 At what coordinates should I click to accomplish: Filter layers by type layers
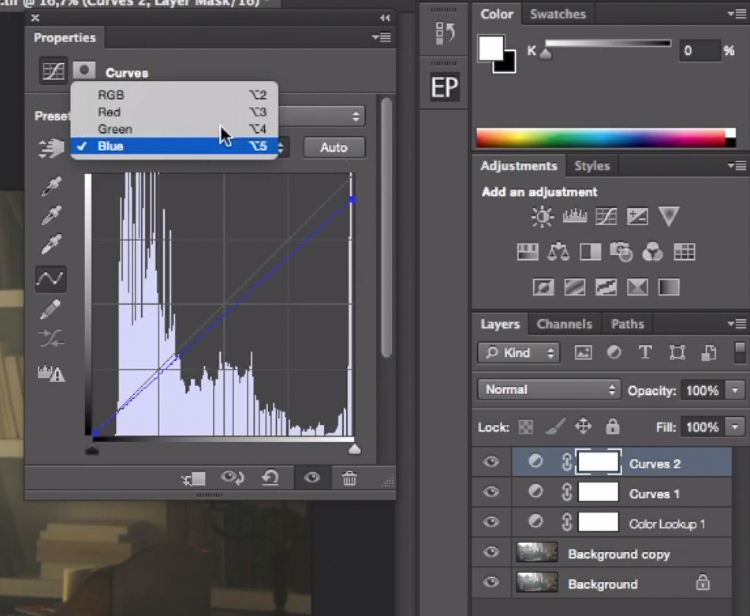[645, 353]
